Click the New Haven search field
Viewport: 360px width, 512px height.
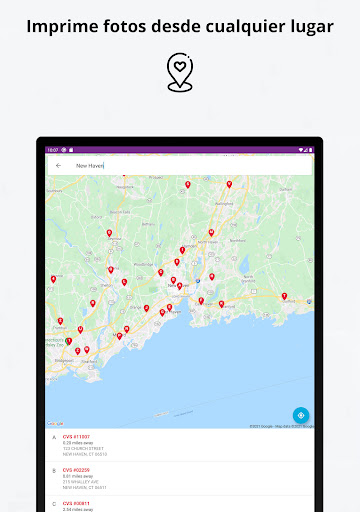tap(180, 165)
